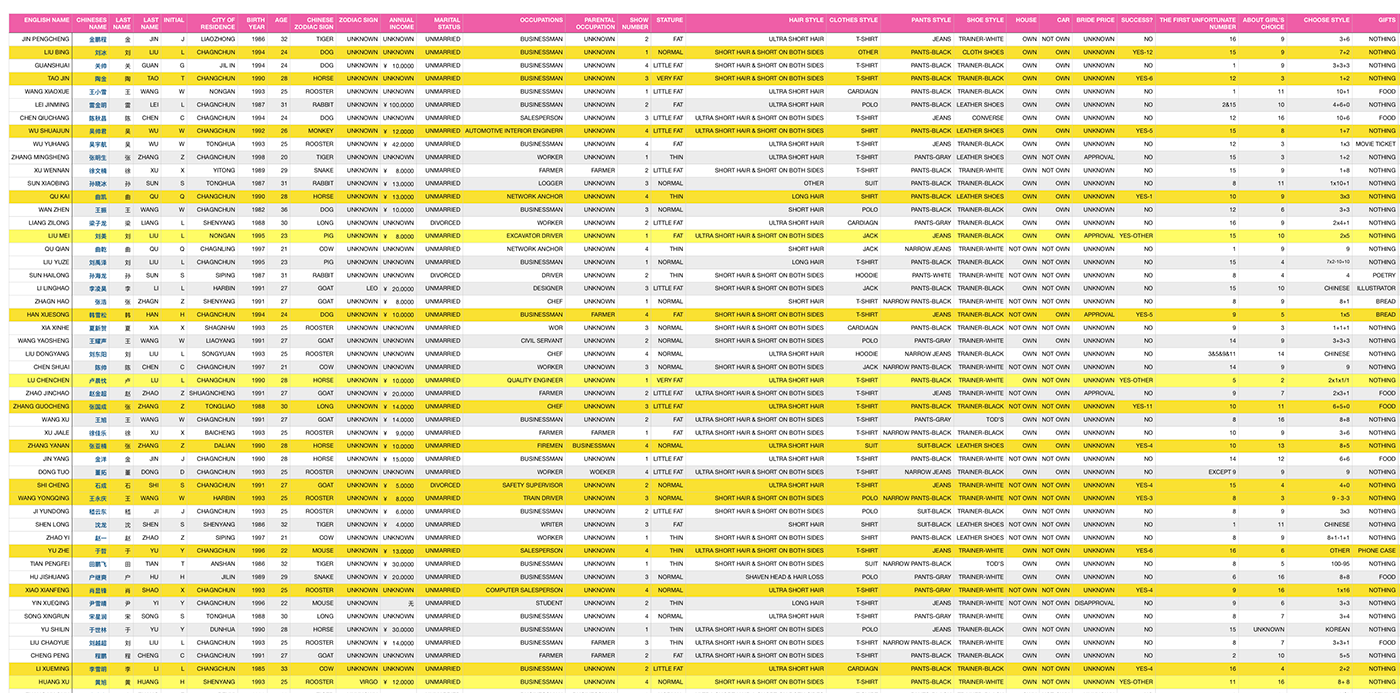1400x693 pixels.
Task: Select the WANG XIAOXUE name cell
Action: (x=50, y=91)
